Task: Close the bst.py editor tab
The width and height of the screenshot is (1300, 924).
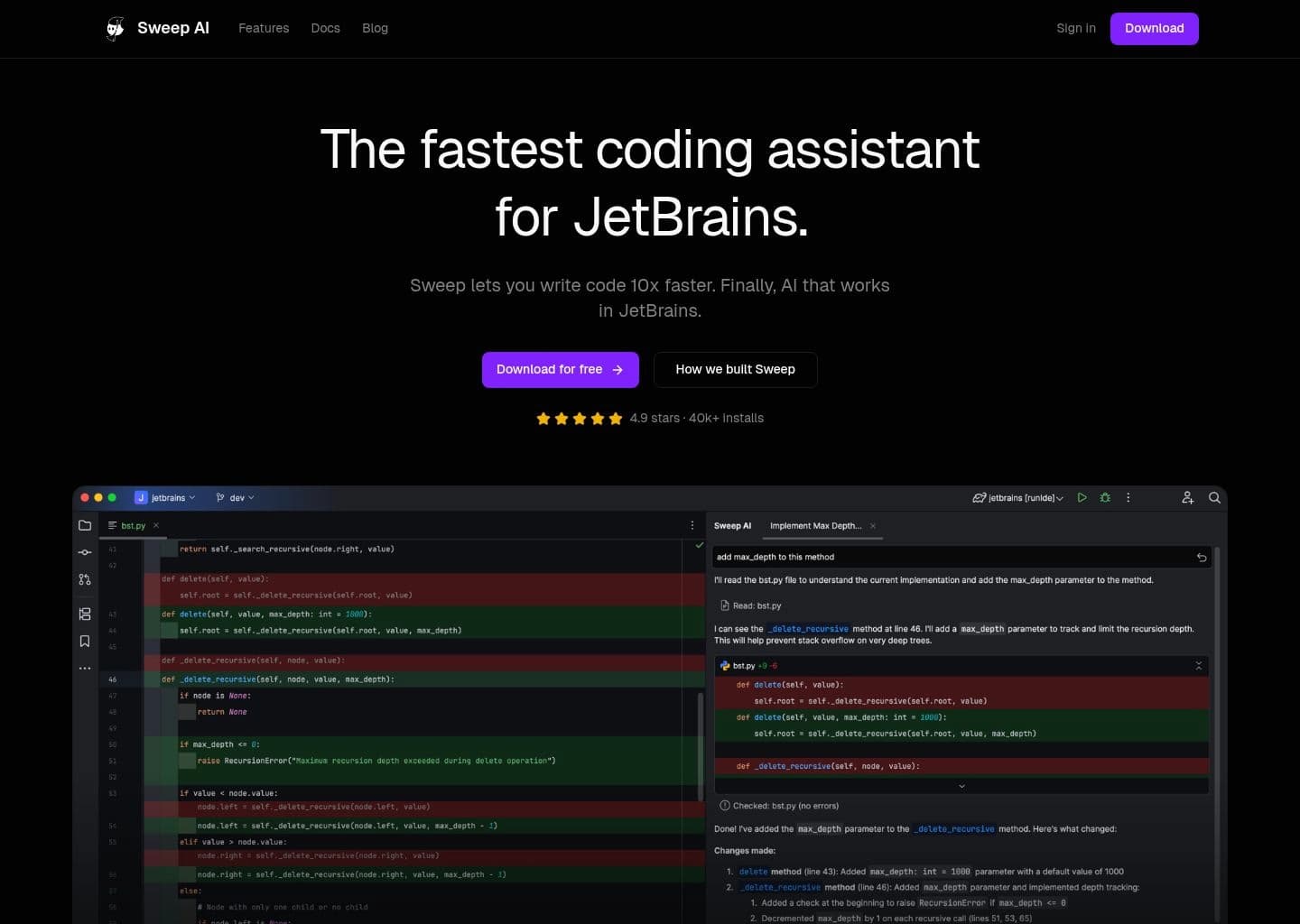Action: 156,525
